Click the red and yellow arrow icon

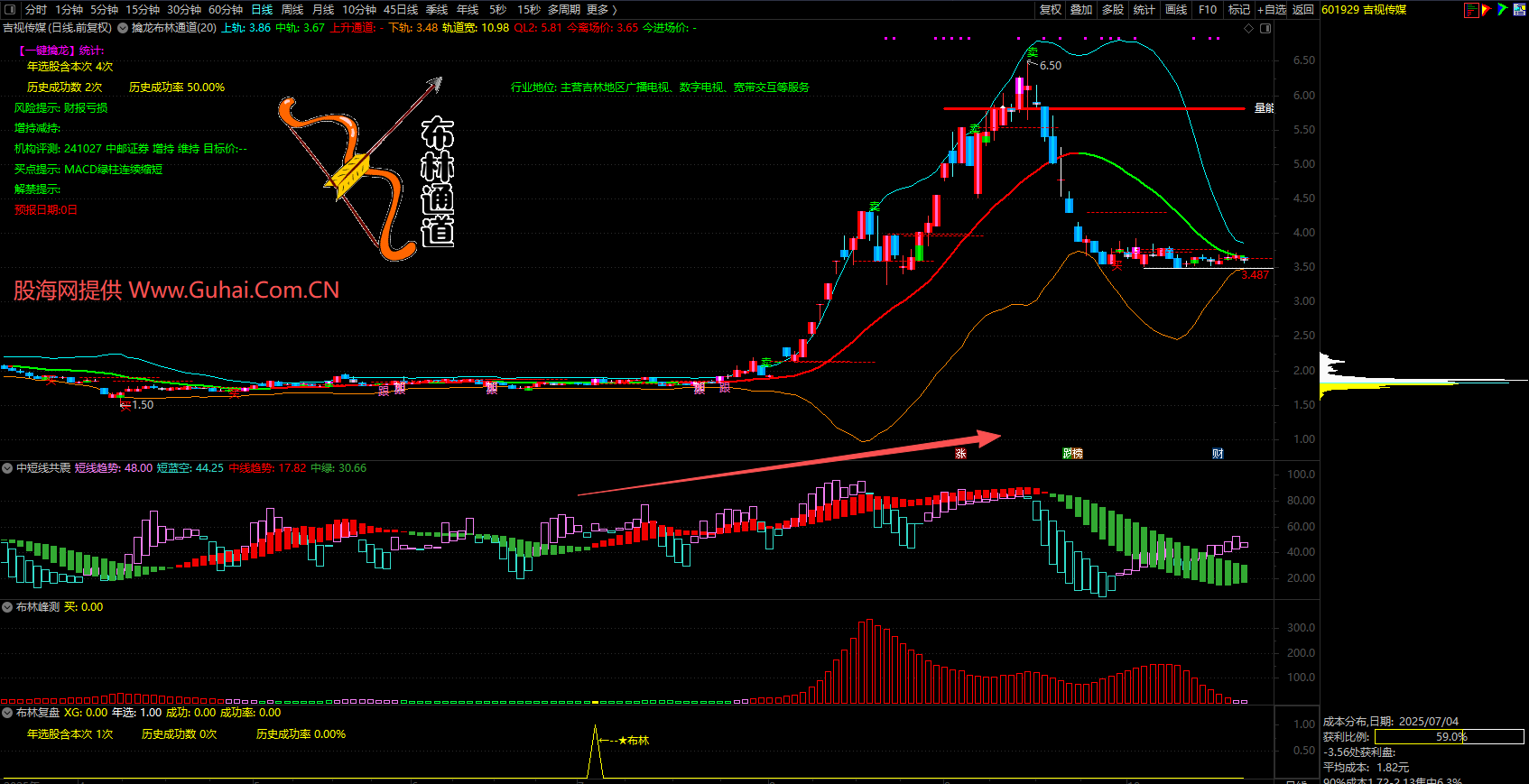click(1487, 10)
